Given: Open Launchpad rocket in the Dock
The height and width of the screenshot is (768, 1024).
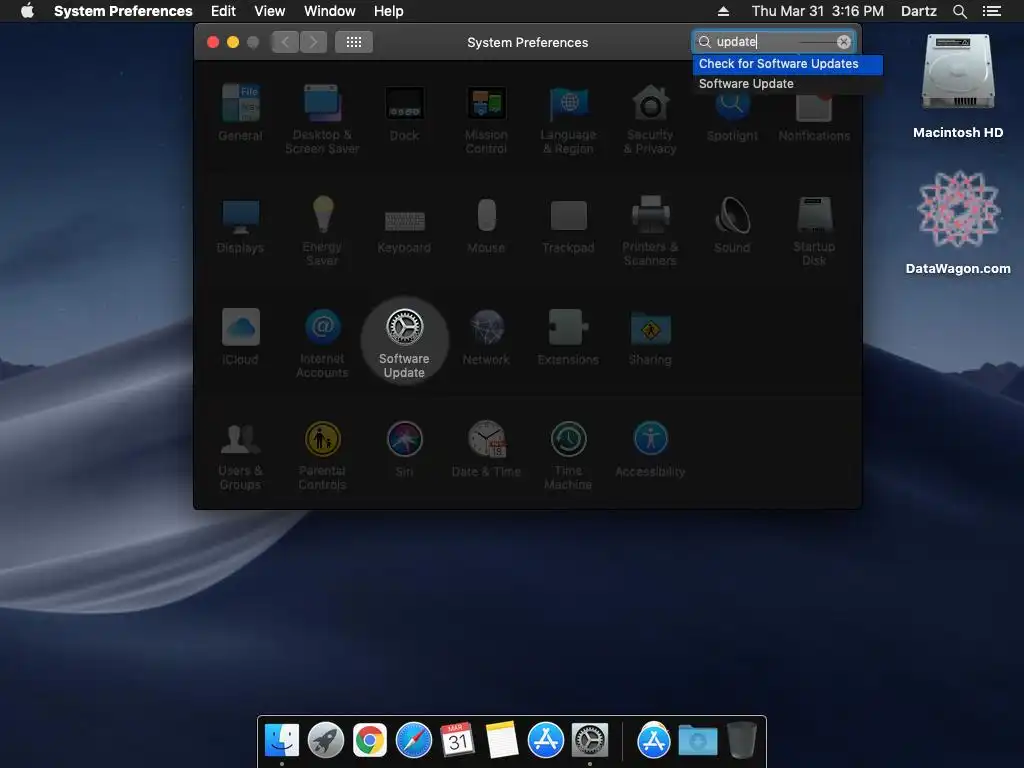Looking at the screenshot, I should pyautogui.click(x=326, y=740).
